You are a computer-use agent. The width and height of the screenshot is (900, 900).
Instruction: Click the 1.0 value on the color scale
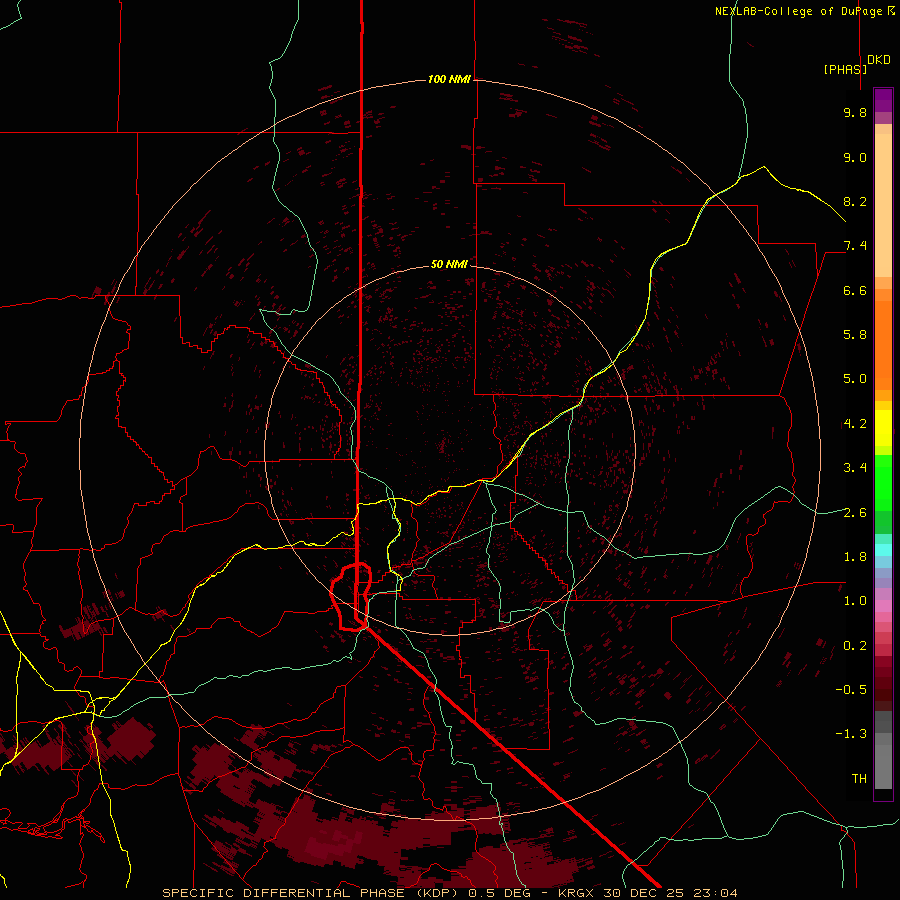[855, 601]
